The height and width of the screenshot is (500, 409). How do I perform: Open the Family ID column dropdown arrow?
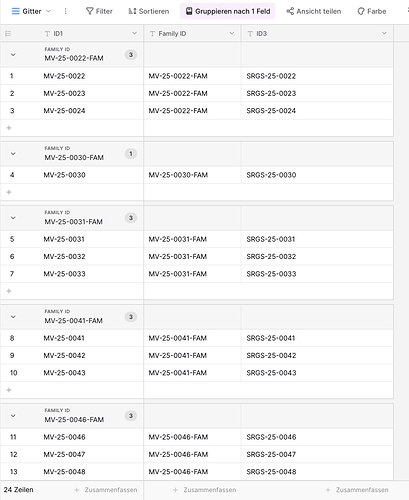pyautogui.click(x=232, y=33)
